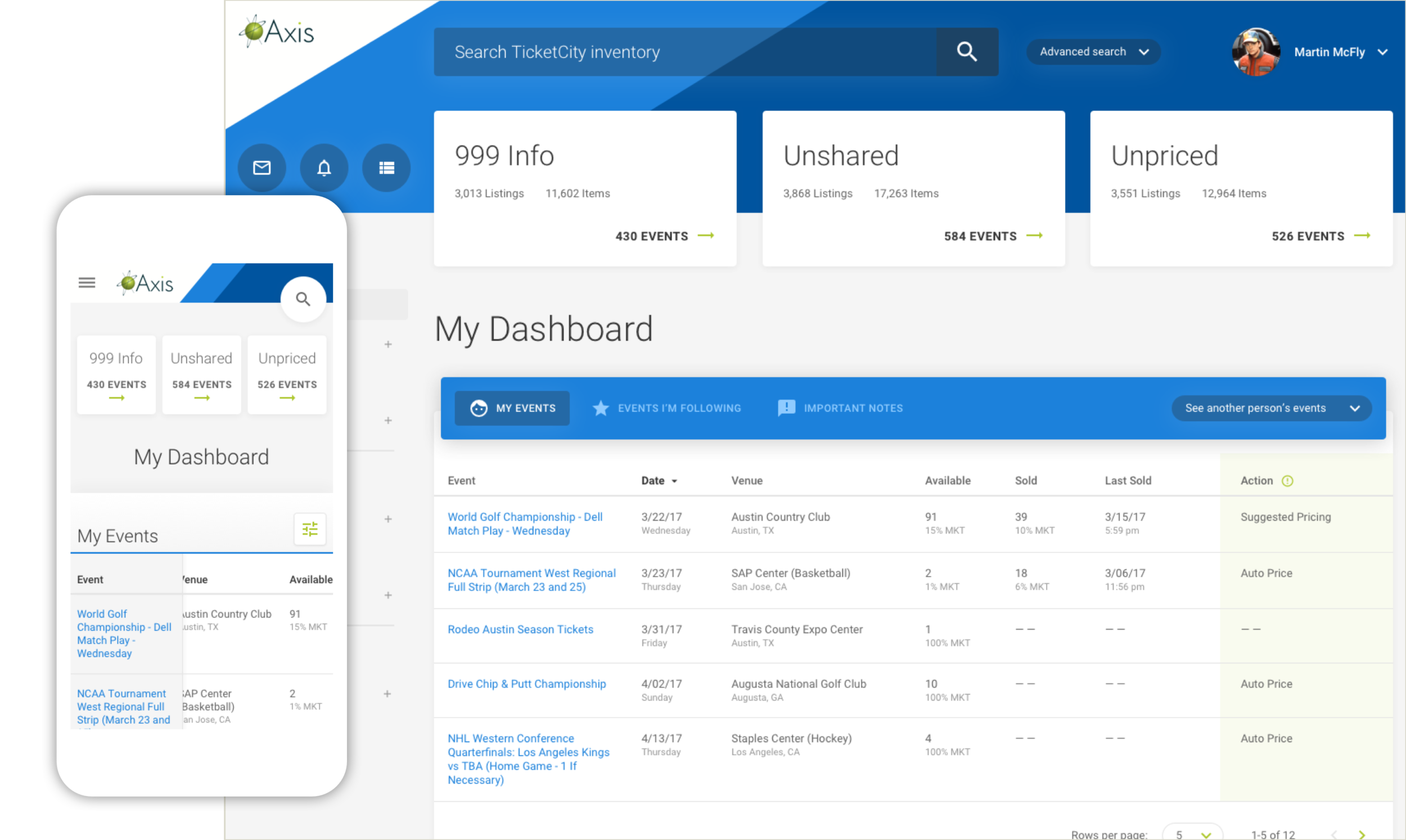Open See another person's events dropdown
Screen dimensions: 1406x840
coord(1271,408)
